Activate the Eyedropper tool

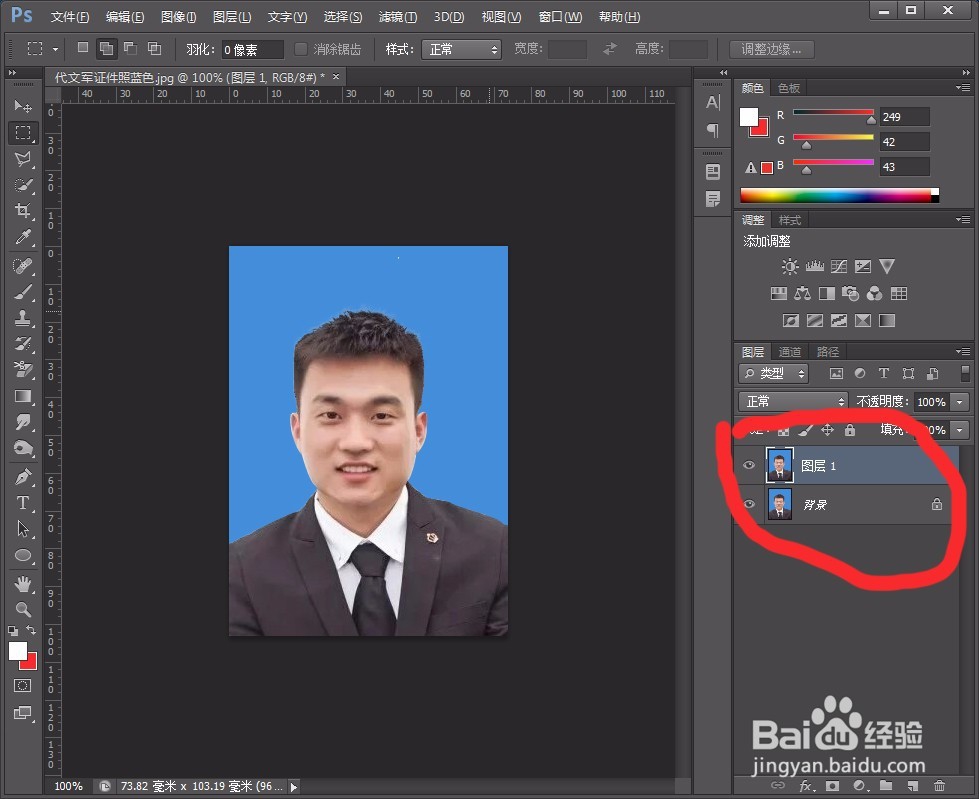[24, 238]
